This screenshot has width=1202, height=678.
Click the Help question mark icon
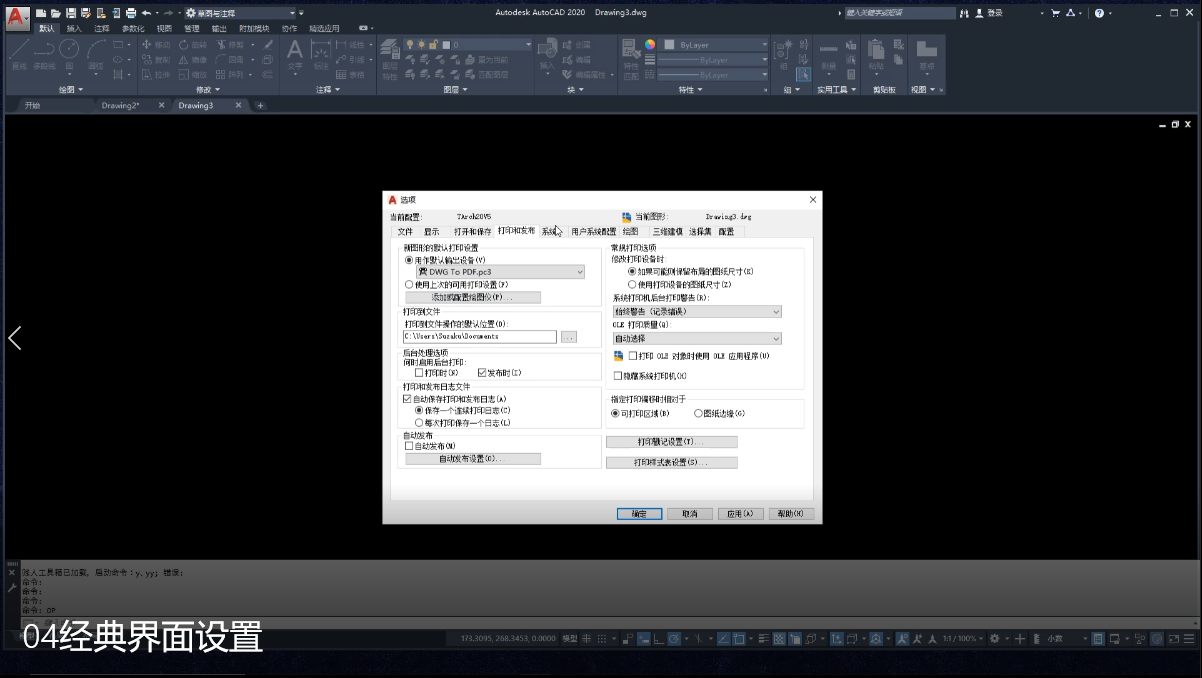coord(1099,13)
